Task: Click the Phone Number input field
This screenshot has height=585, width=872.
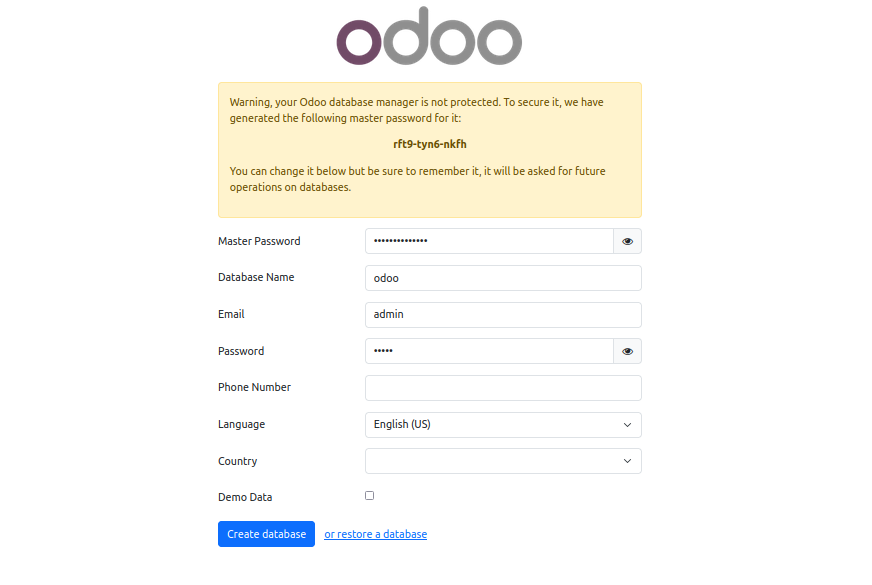Action: click(x=503, y=388)
